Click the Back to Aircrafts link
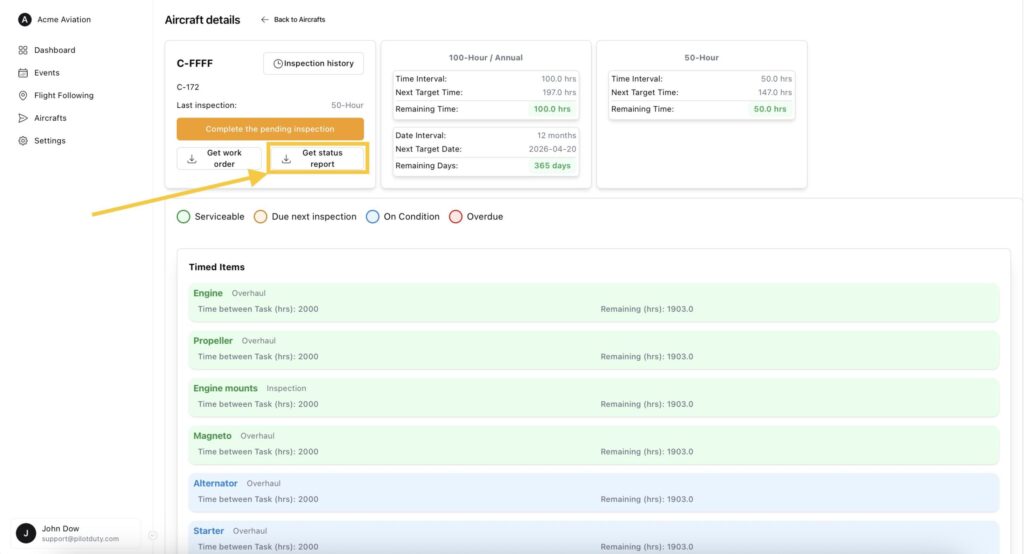 pyautogui.click(x=293, y=20)
